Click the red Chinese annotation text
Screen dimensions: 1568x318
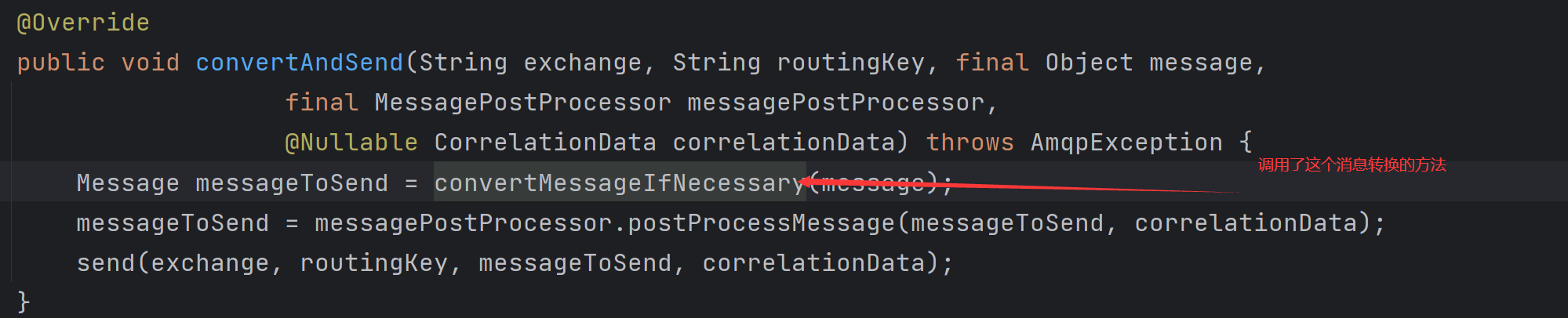point(1352,165)
